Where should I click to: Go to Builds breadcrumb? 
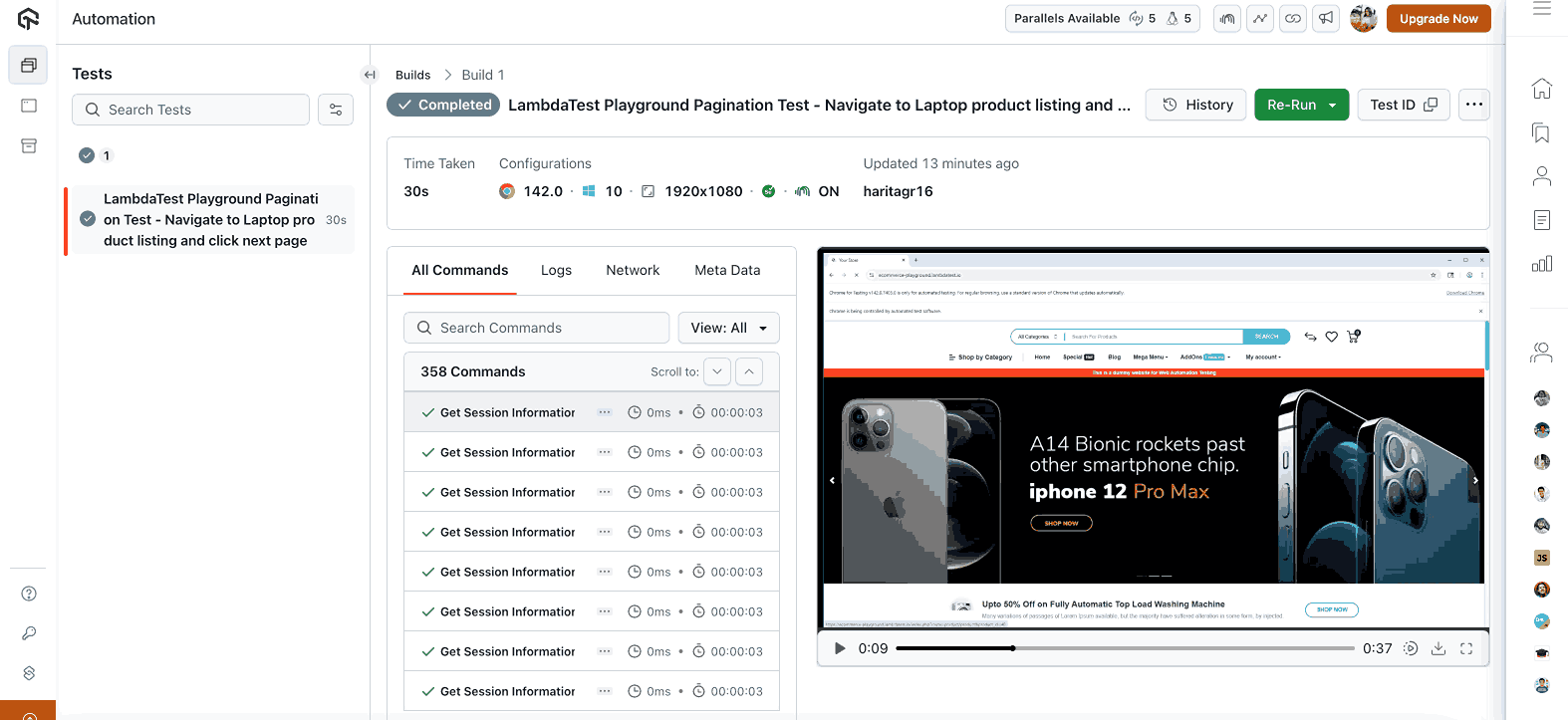coord(412,75)
